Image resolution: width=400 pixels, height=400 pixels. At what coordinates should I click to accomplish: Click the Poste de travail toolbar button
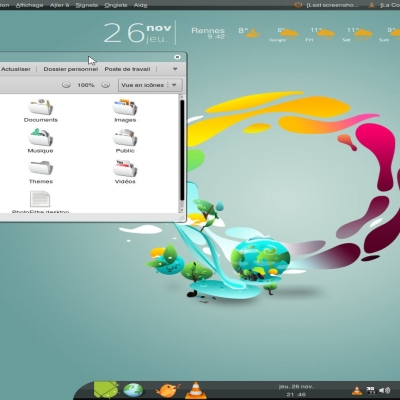click(127, 69)
